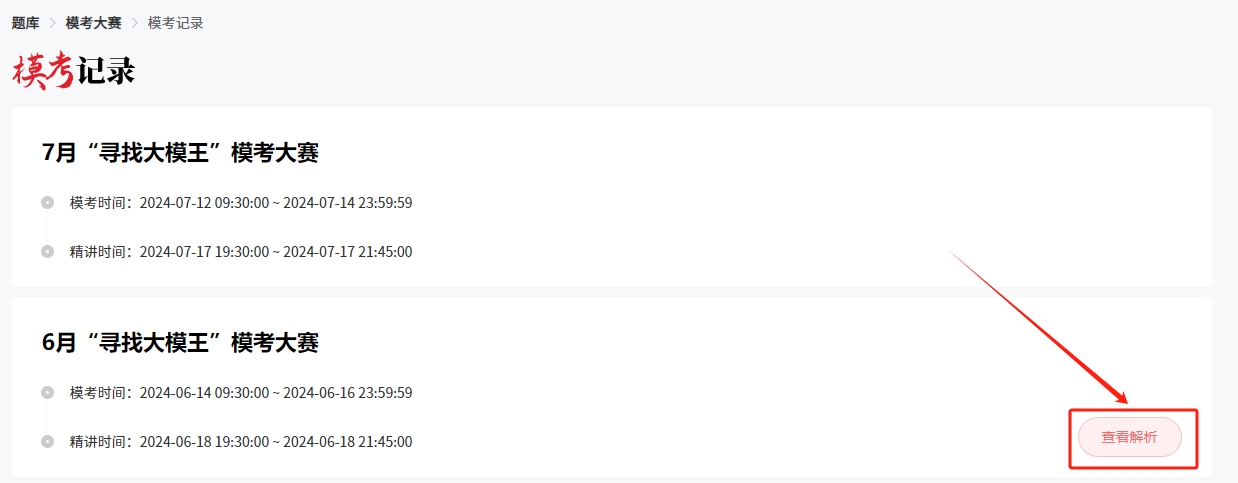Screen dimensions: 1238x483
Task: Click the 模考时间 timeline dot for 6月 contest
Action: coord(47,393)
